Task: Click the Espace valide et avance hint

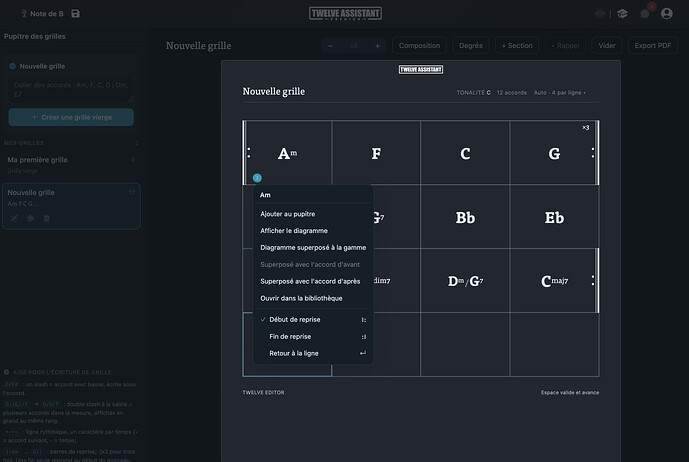Action: [569, 393]
